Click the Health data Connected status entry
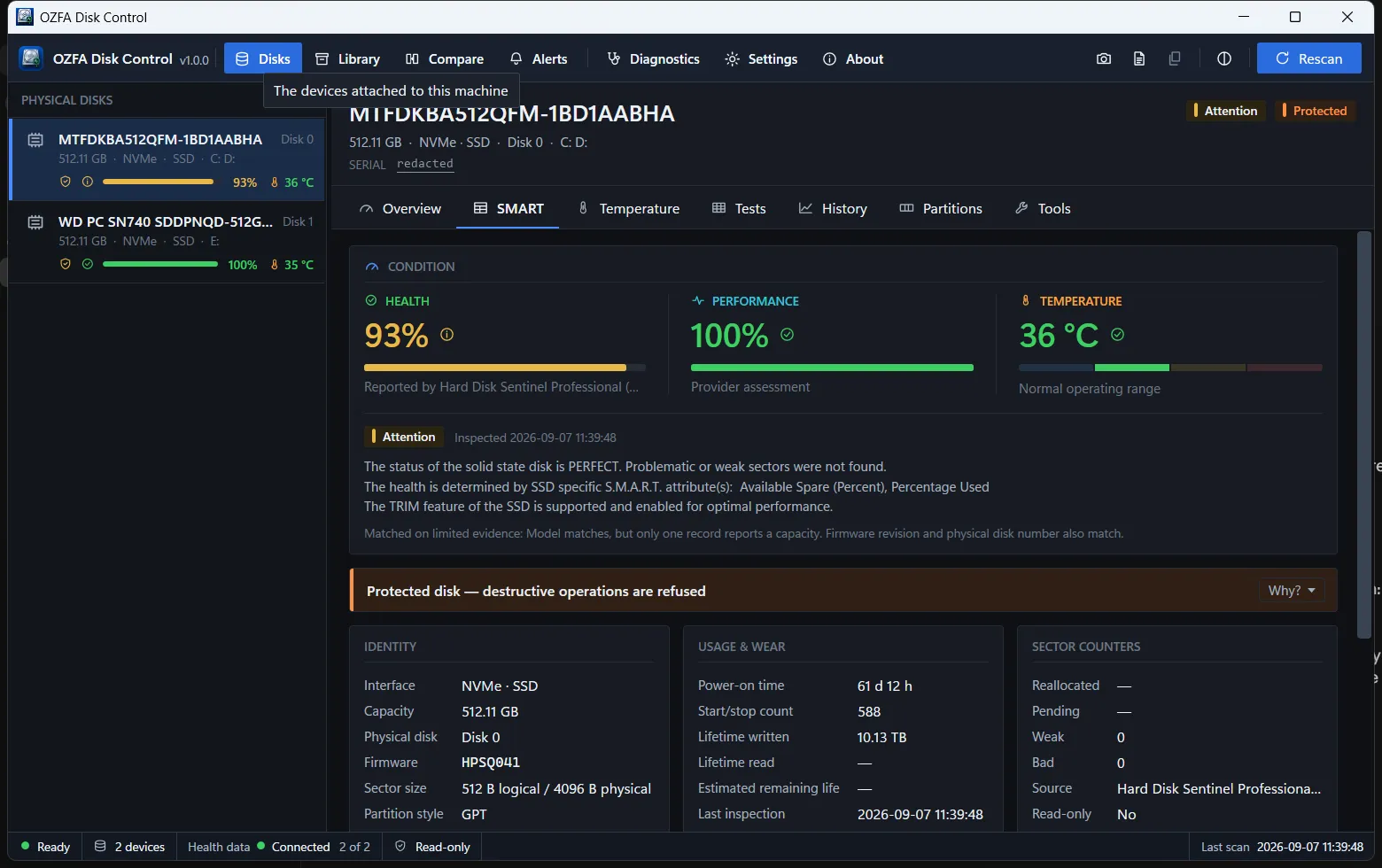1382x868 pixels. tap(279, 847)
